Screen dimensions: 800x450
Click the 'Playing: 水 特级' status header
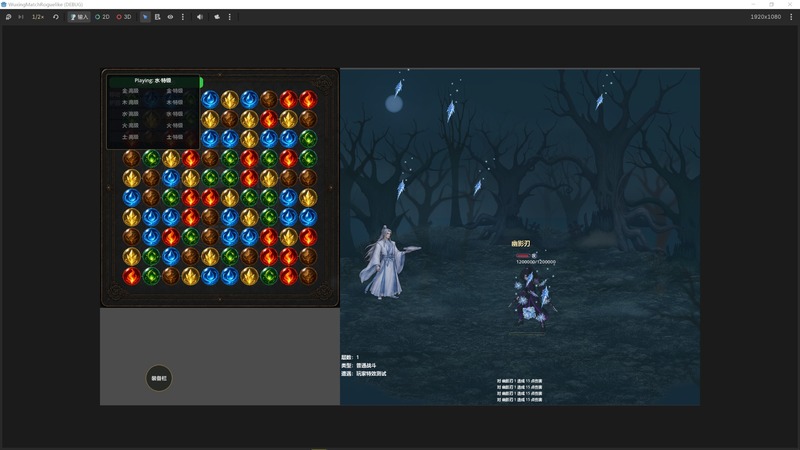[x=153, y=81]
